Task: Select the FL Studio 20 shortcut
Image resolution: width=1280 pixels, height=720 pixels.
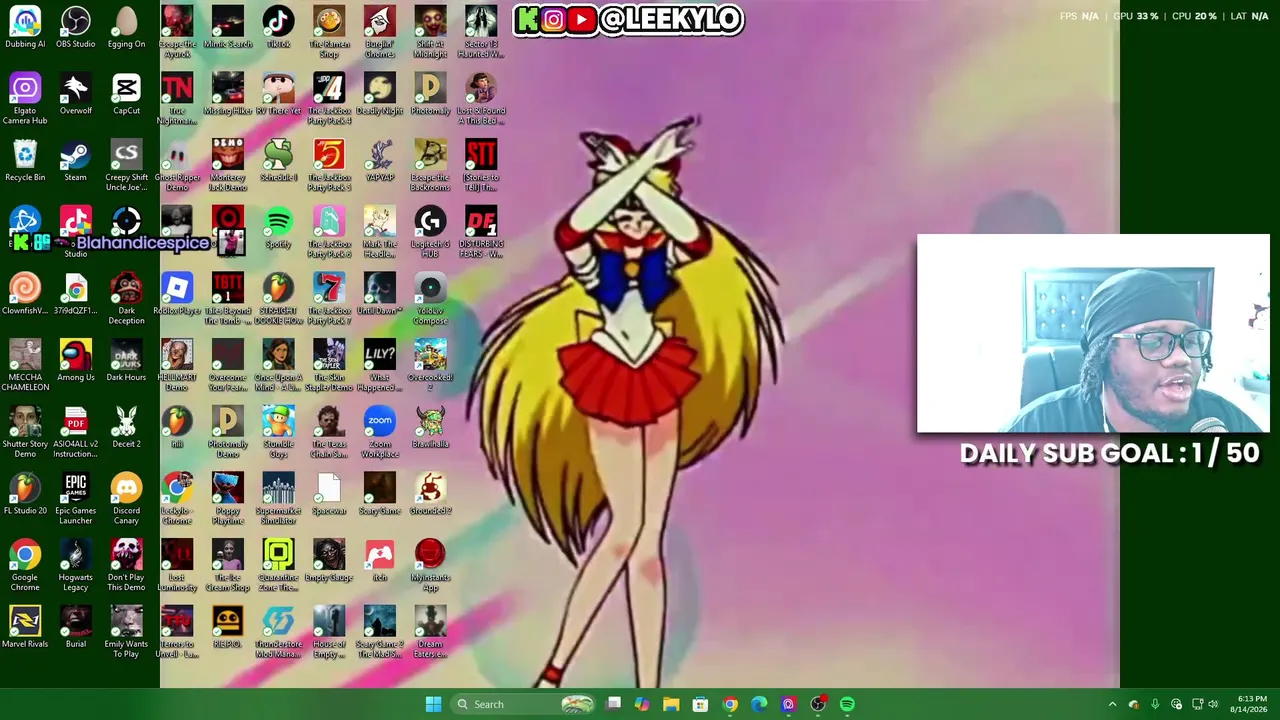Action: tap(25, 494)
